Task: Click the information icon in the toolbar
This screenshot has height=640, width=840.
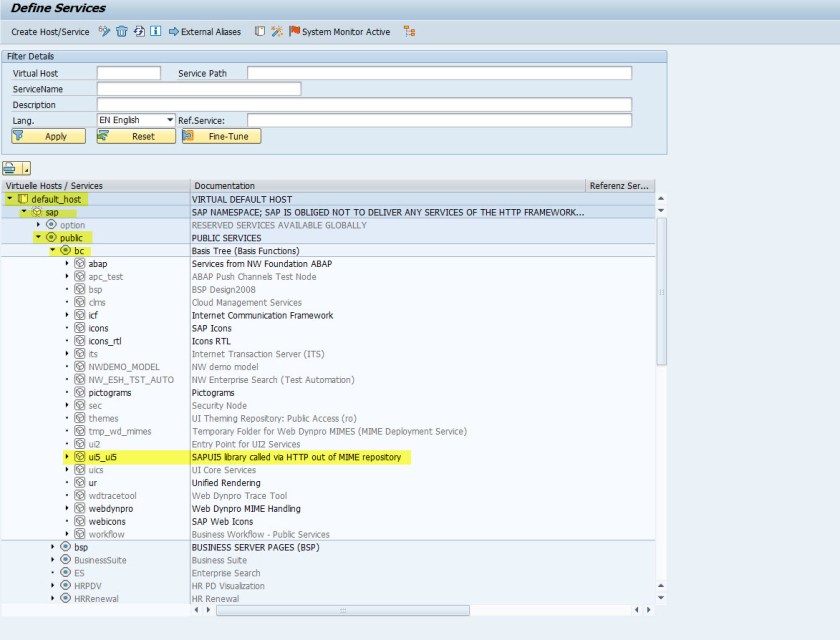Action: (x=156, y=32)
